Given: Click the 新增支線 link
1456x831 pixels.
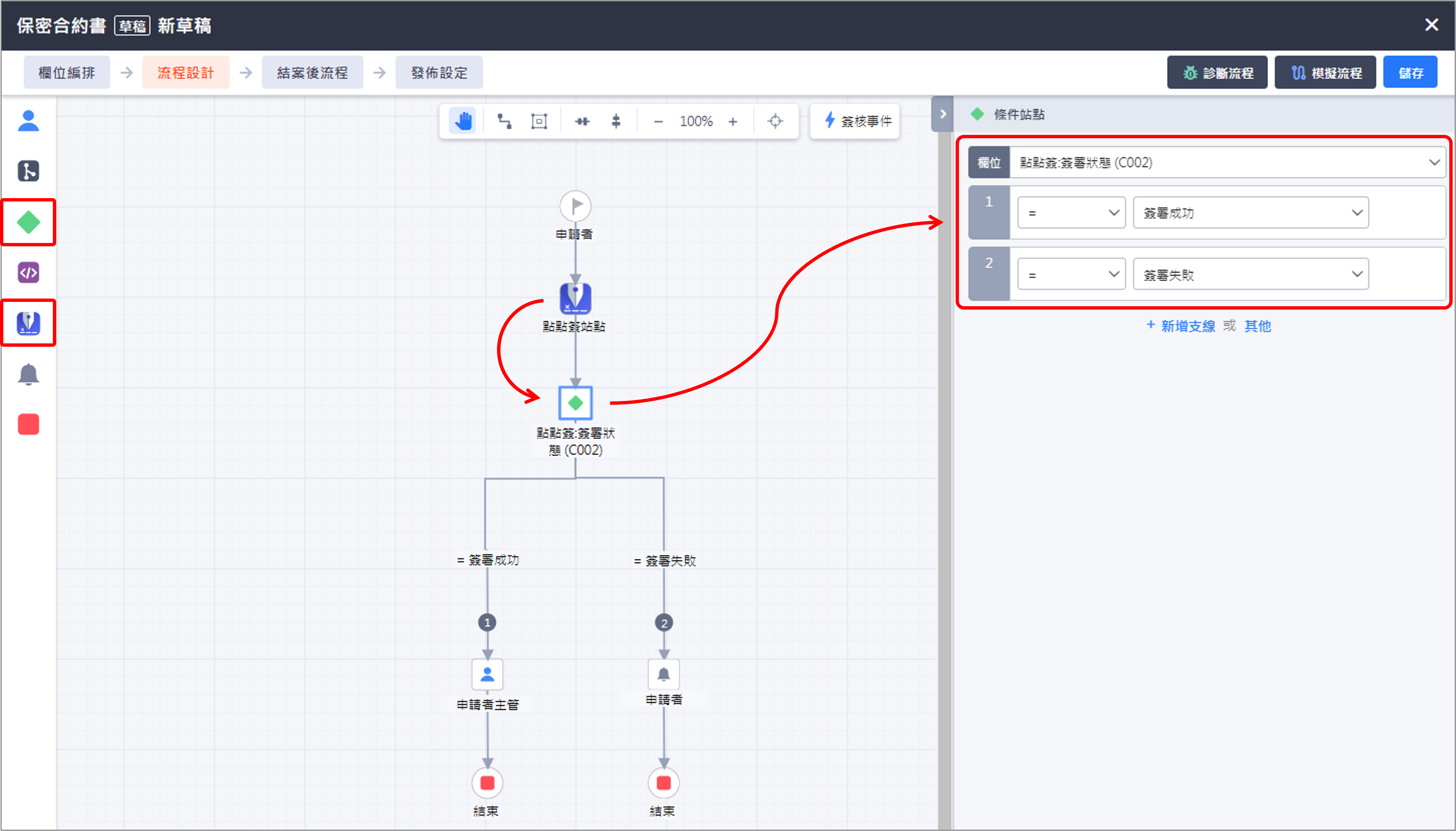Looking at the screenshot, I should pos(1180,326).
